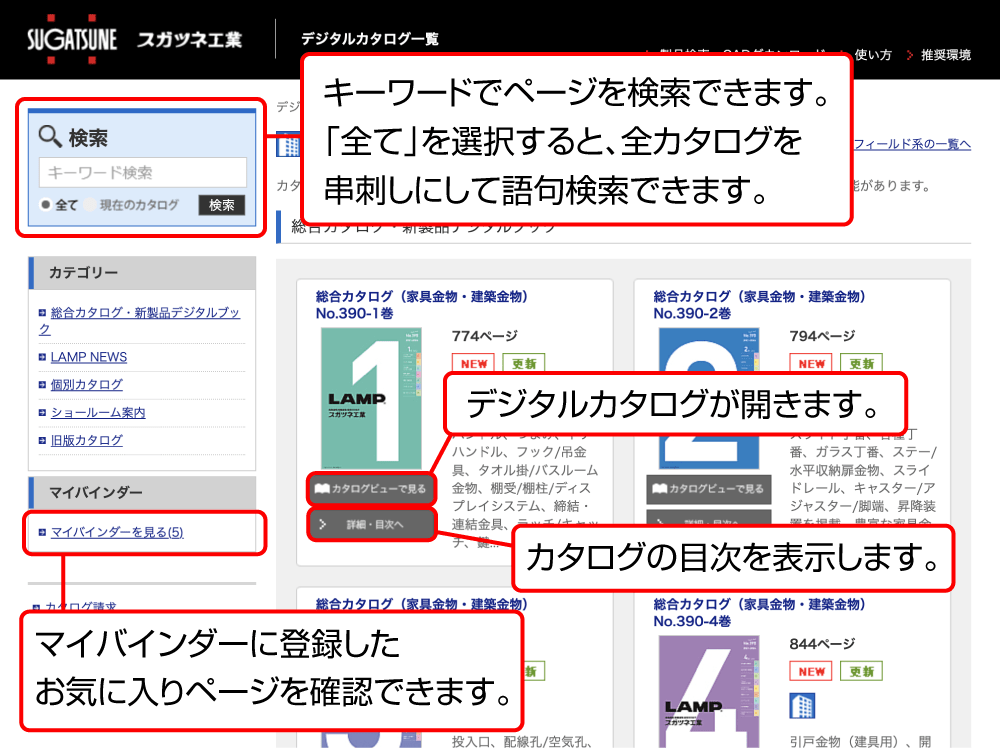1000x748 pixels.
Task: Click the スガツネ工業 company name text
Action: 189,40
